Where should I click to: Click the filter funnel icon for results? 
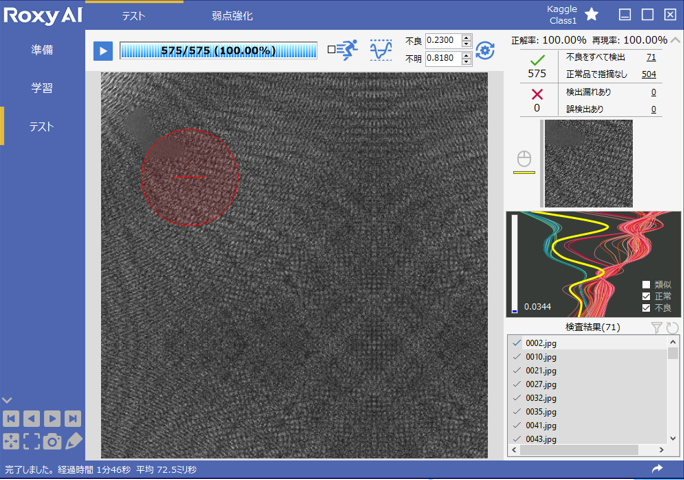(657, 327)
